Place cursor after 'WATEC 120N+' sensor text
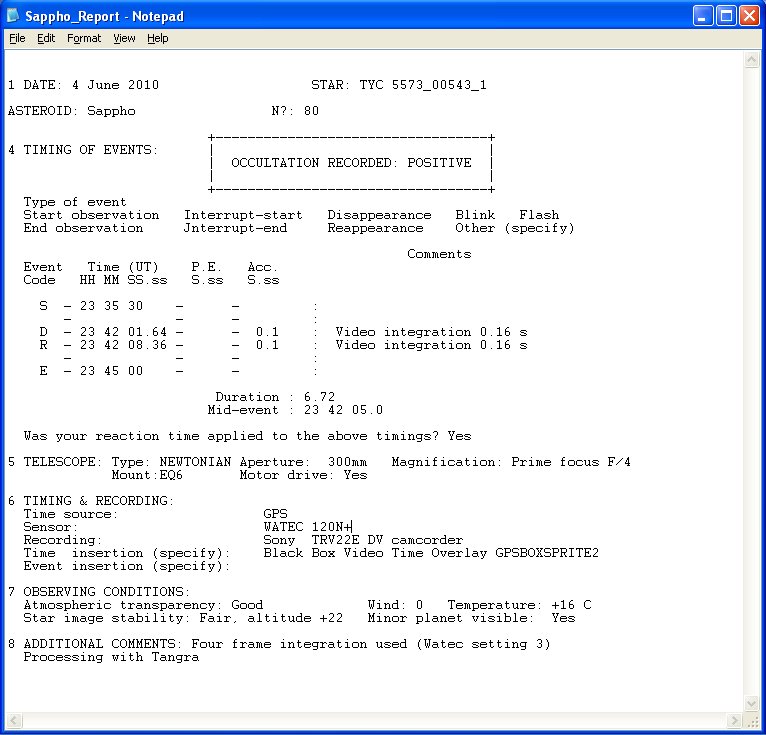Screen dimensions: 766x735 point(352,527)
